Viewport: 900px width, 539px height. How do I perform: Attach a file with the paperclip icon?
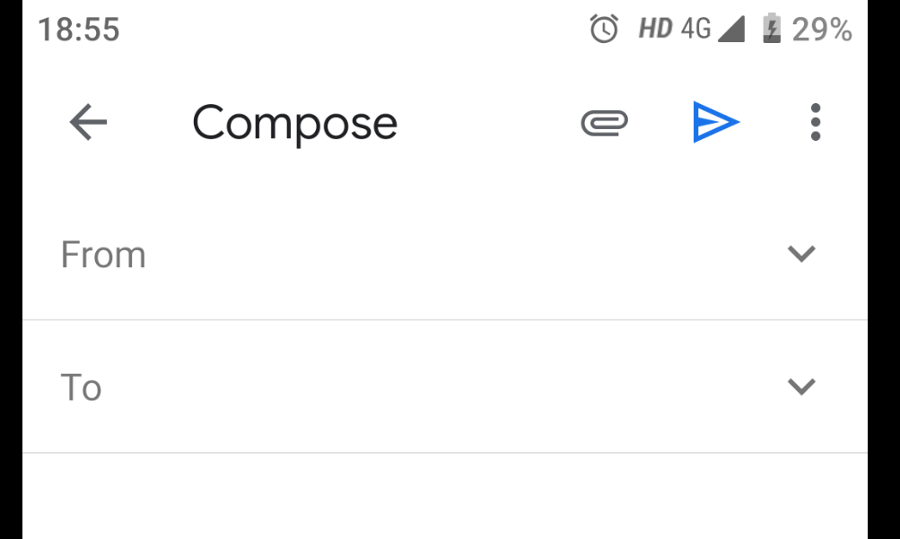point(604,123)
